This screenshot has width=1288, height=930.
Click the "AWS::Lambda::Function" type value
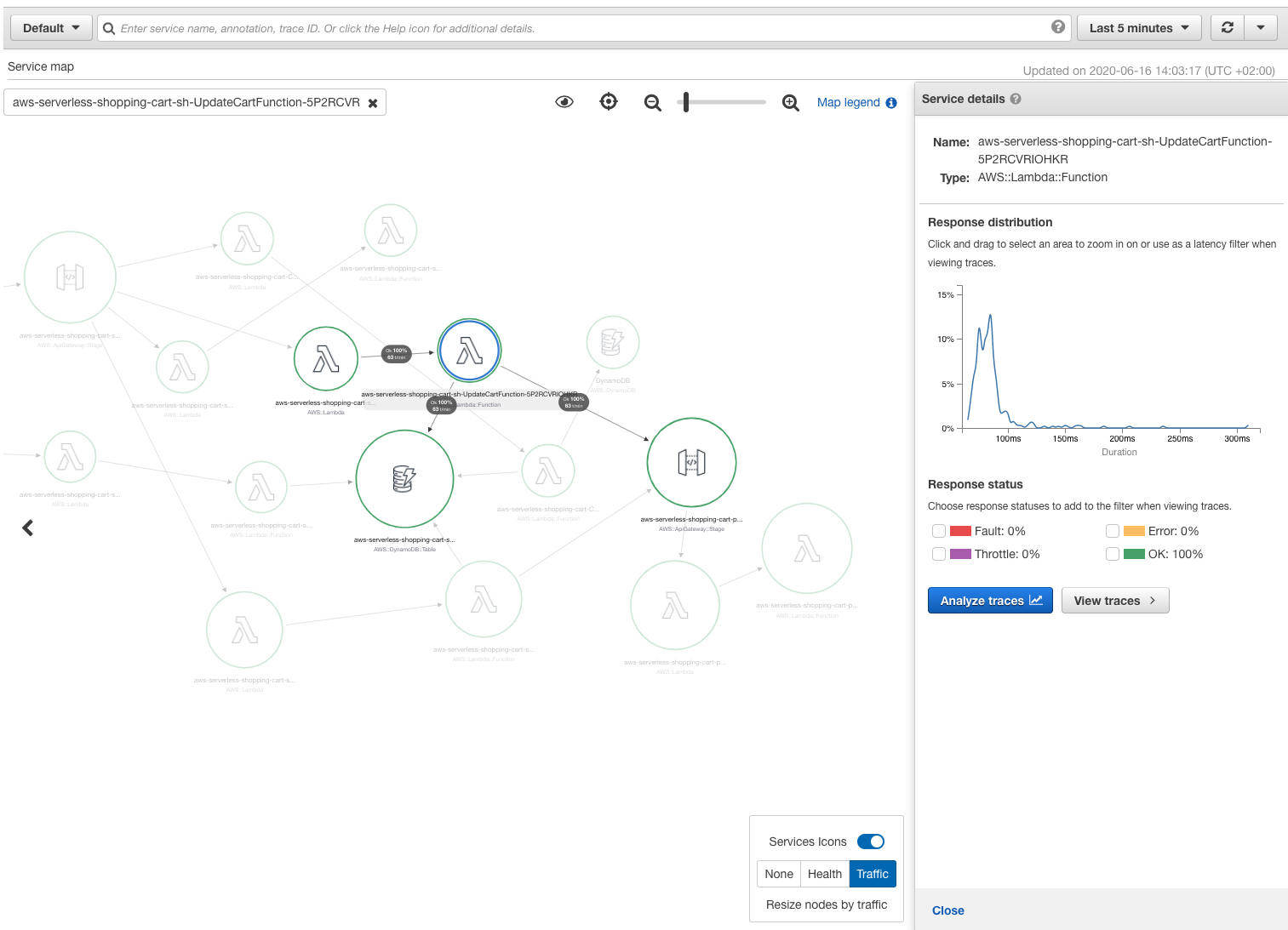pyautogui.click(x=1043, y=177)
